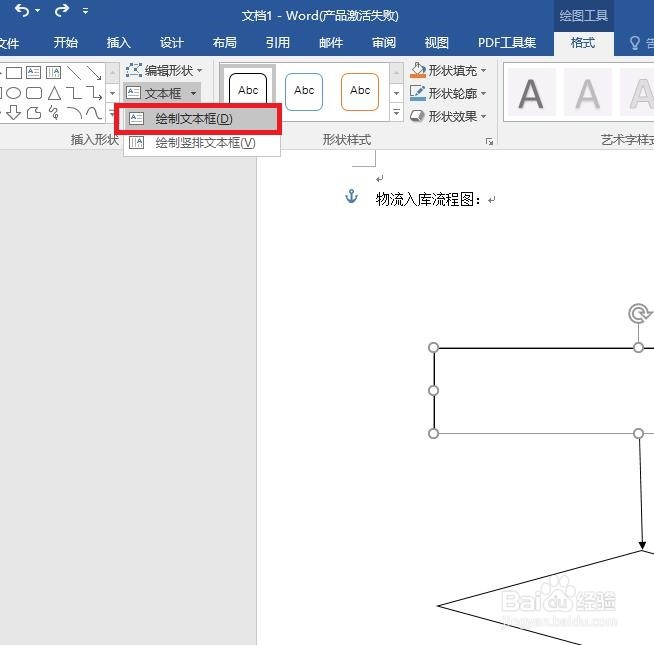Click the 形状轮廓 pen icon
Screen dimensions: 654x645
(x=418, y=93)
